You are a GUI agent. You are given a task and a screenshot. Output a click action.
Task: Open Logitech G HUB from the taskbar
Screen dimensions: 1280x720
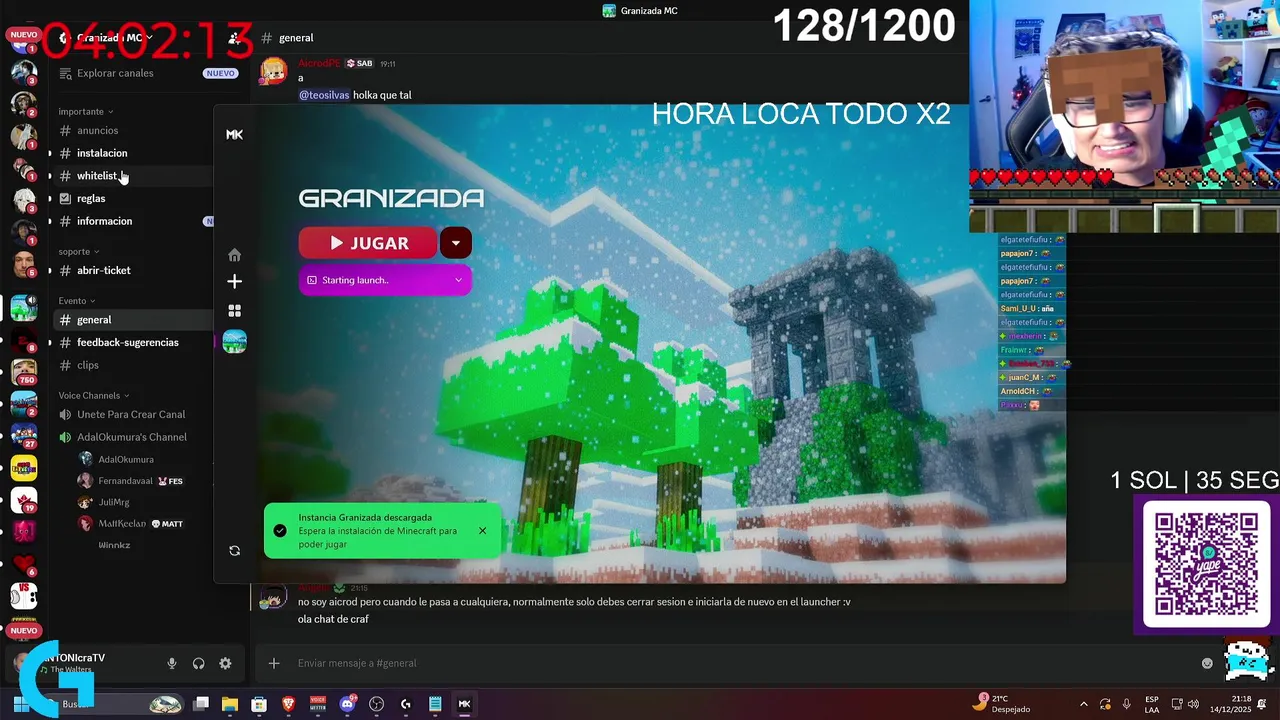click(x=405, y=704)
